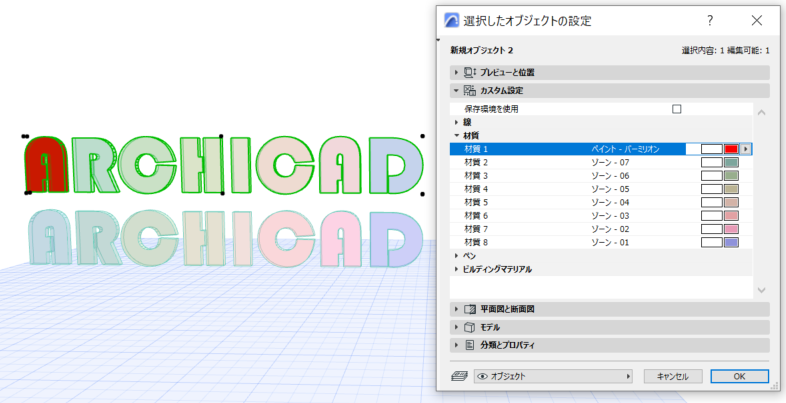
Task: Click the ゾーン - 02 value
Action: pyautogui.click(x=610, y=229)
